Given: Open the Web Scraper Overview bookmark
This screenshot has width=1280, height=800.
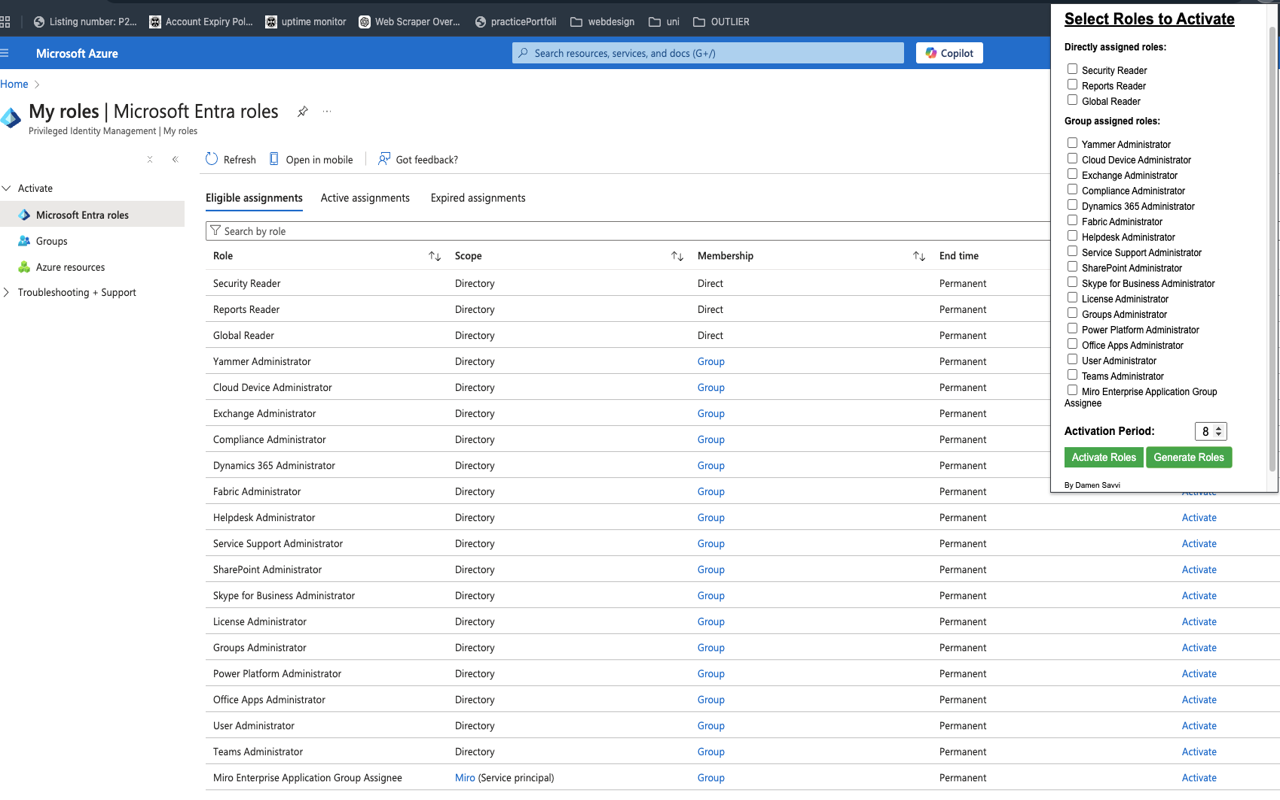Looking at the screenshot, I should tap(409, 21).
